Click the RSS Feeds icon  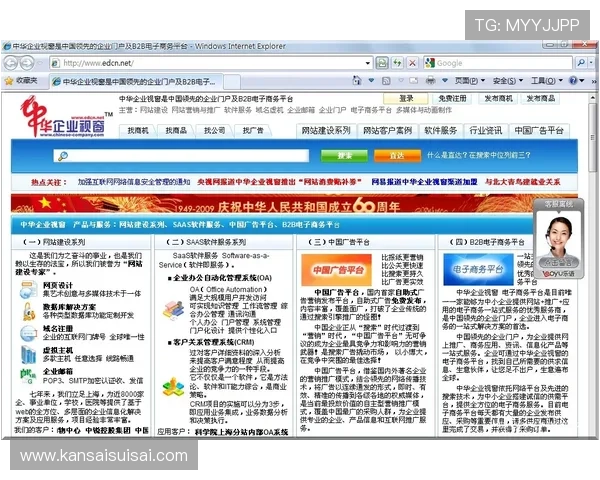pyautogui.click(x=386, y=81)
